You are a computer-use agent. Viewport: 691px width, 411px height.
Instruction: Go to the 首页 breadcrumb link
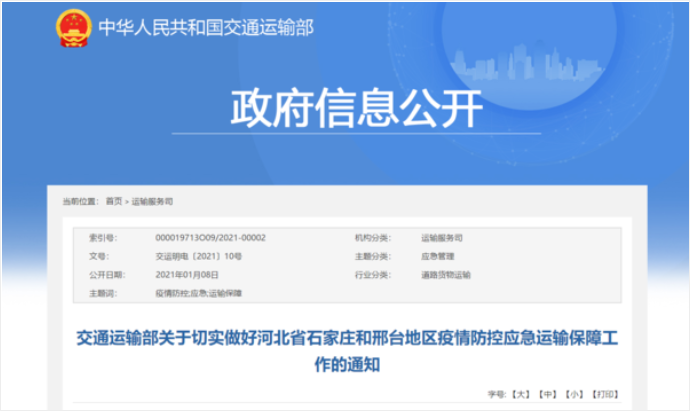coord(114,201)
